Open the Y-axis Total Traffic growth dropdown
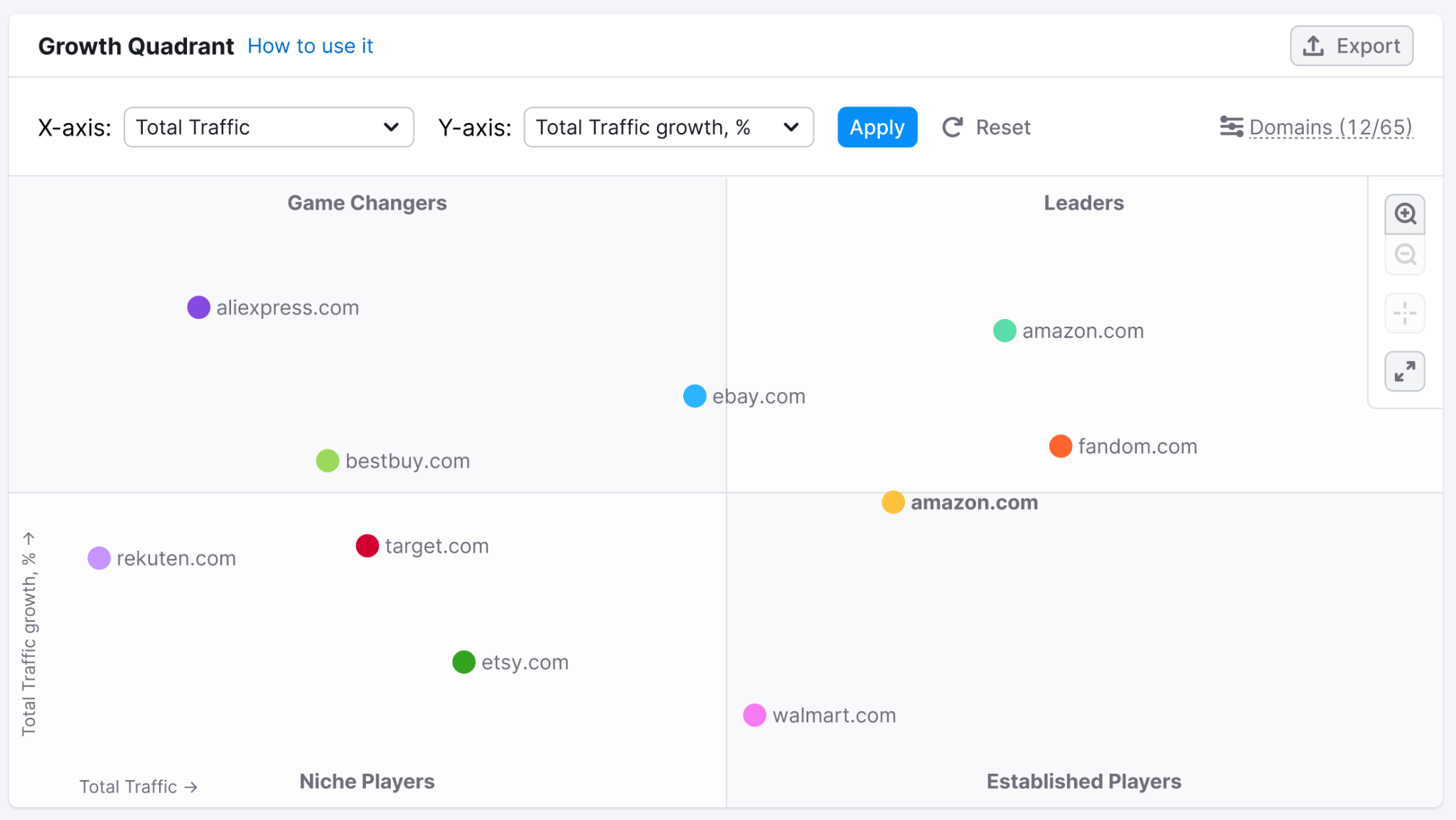1456x820 pixels. point(668,127)
